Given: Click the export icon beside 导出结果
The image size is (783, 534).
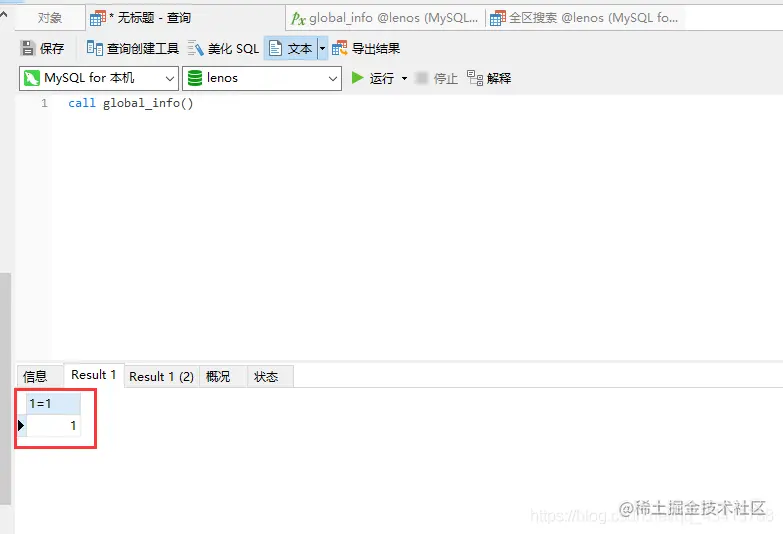Looking at the screenshot, I should coord(340,48).
